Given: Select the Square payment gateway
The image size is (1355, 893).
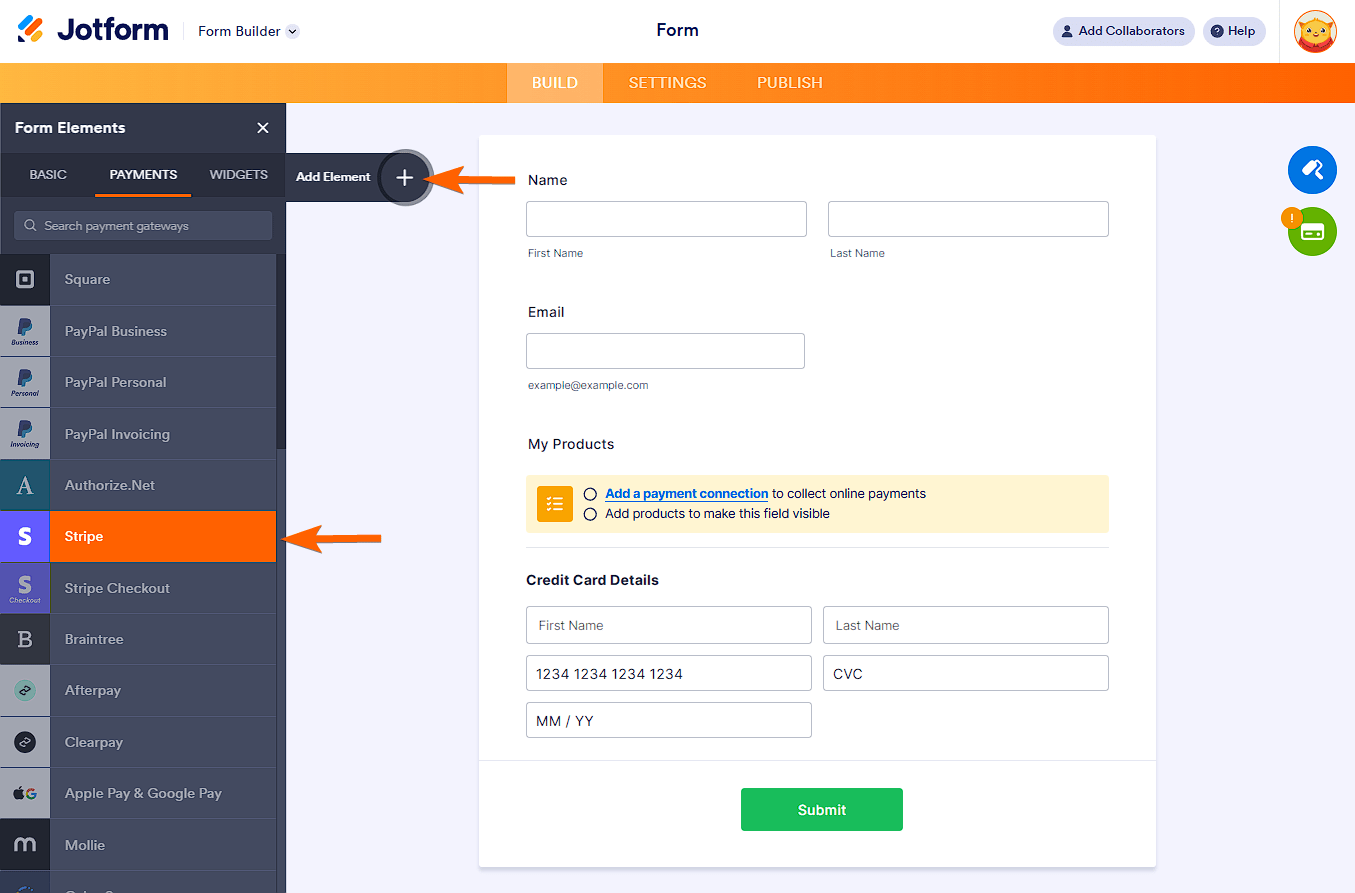Looking at the screenshot, I should pyautogui.click(x=138, y=280).
